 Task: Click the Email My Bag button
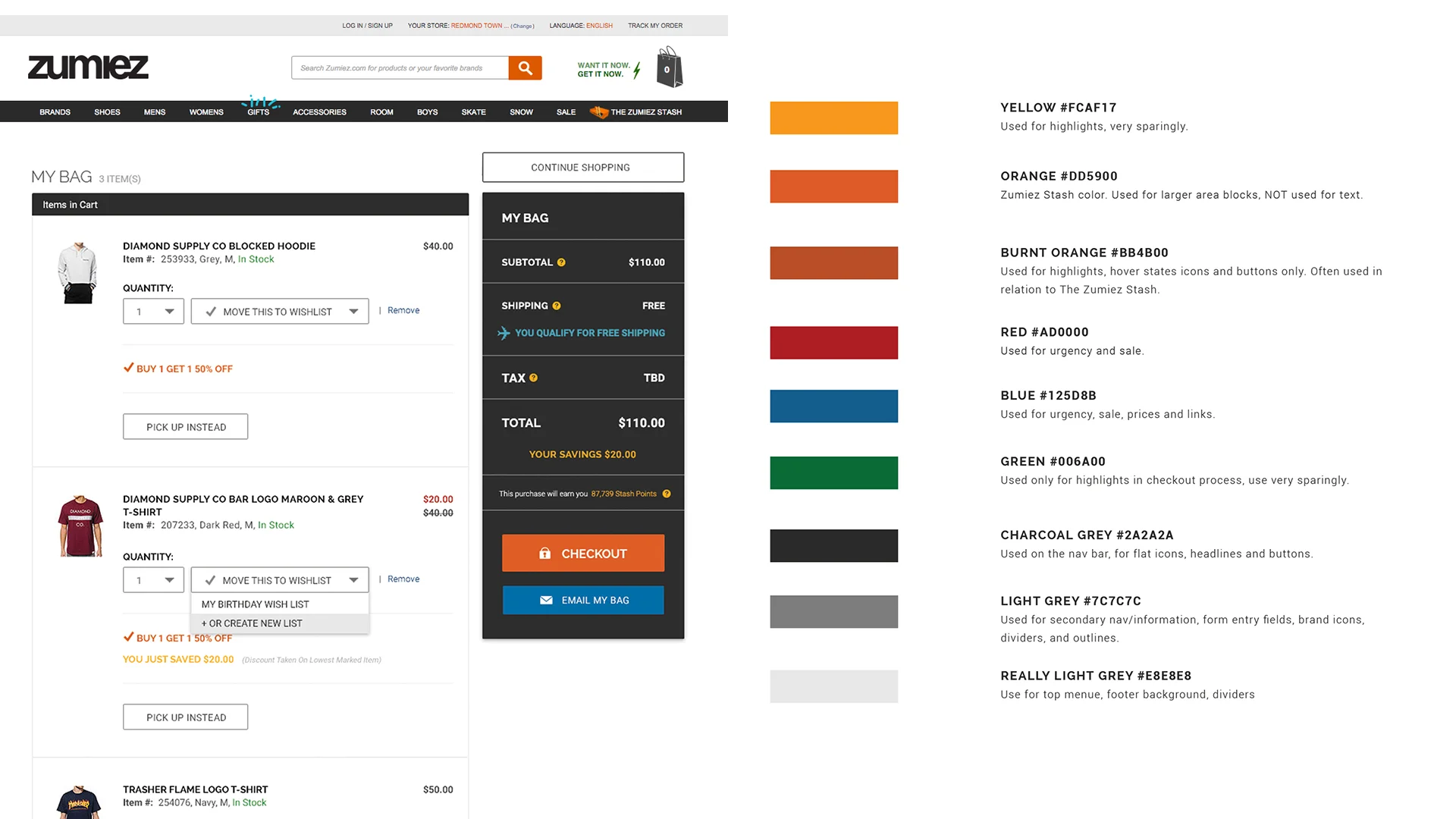[582, 600]
